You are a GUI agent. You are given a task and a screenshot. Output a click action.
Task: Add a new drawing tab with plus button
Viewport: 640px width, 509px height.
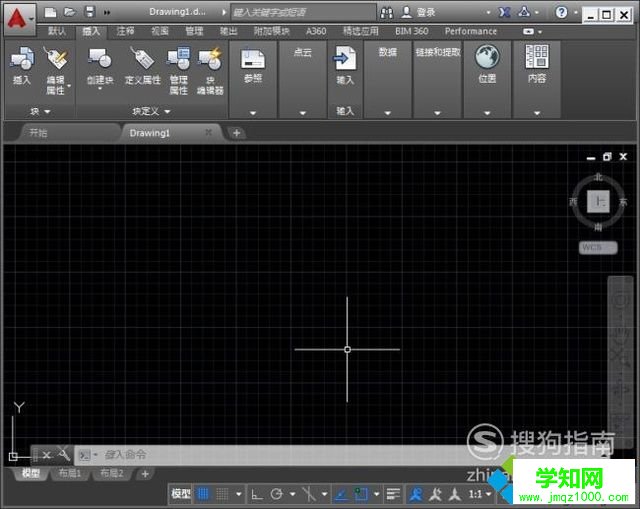(236, 133)
